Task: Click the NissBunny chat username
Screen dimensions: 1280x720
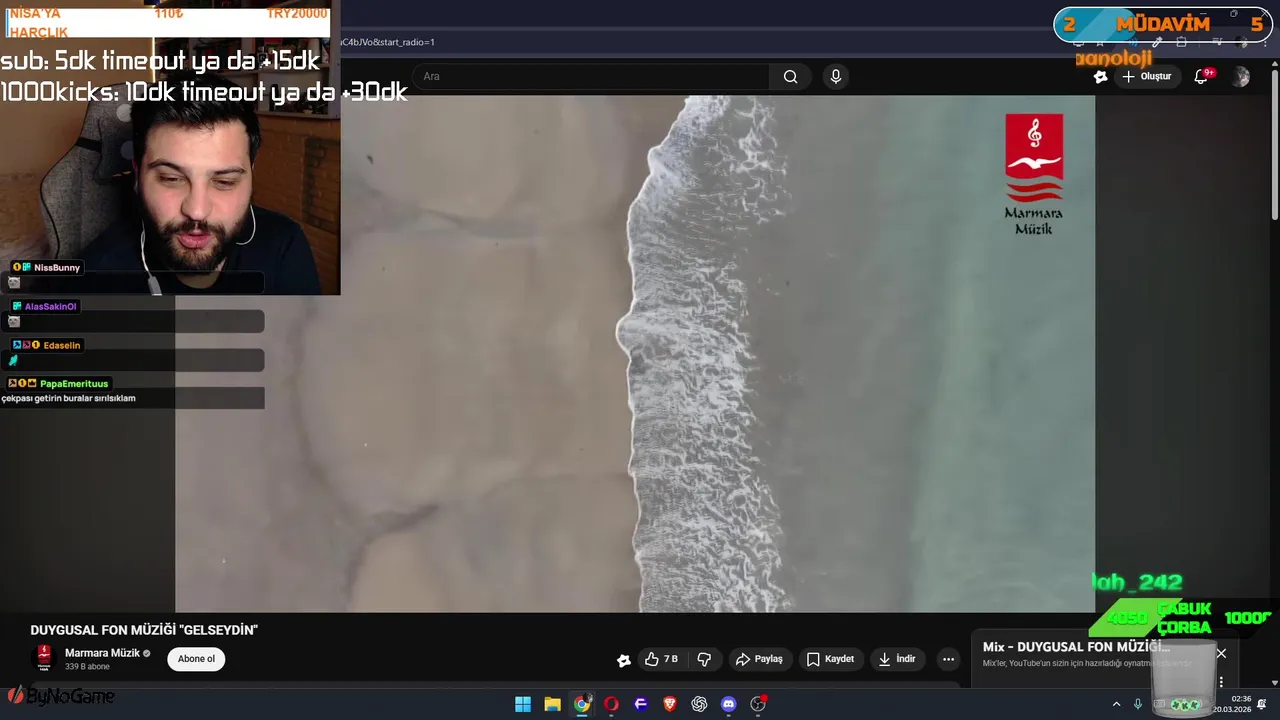Action: coord(57,268)
